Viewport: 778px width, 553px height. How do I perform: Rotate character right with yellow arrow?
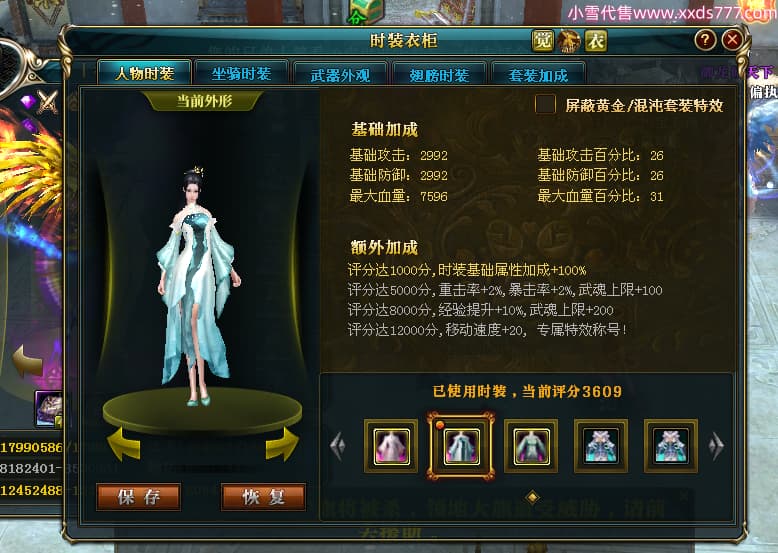(282, 444)
